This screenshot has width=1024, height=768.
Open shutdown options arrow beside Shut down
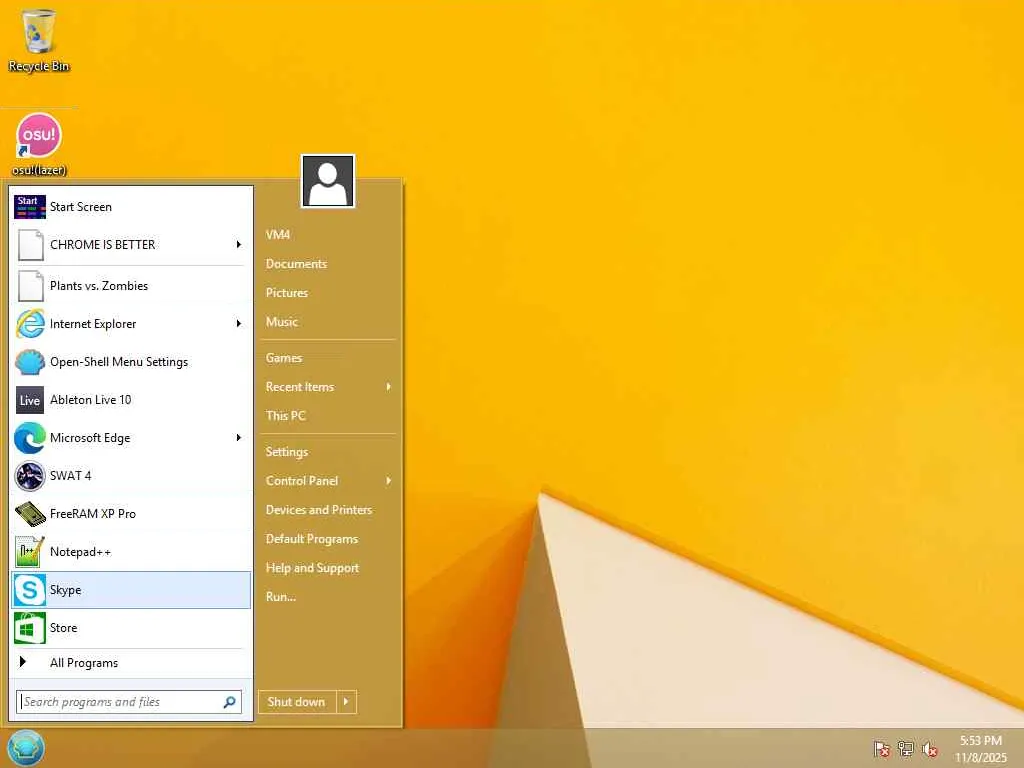tap(346, 702)
